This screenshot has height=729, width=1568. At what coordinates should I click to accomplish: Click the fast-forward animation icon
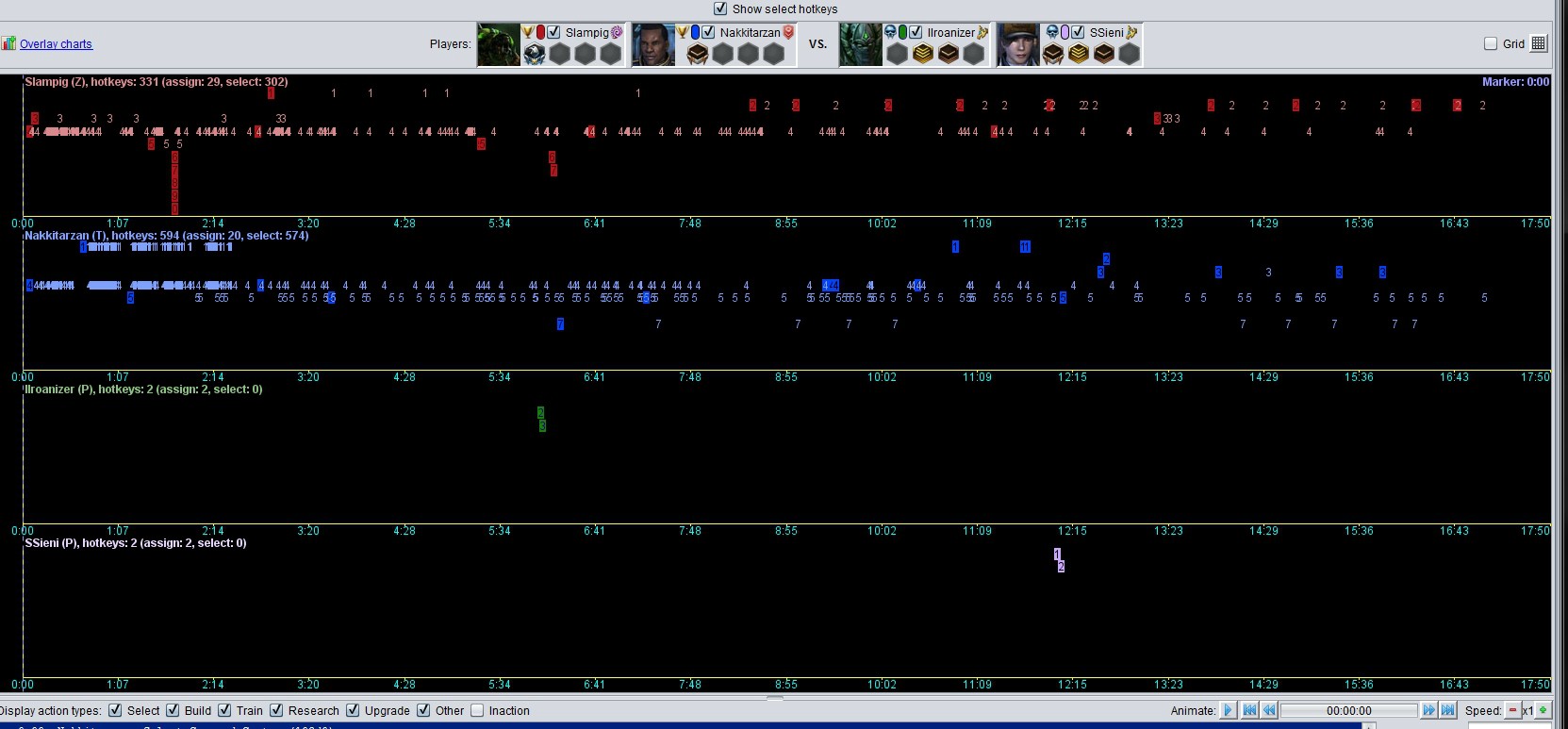[x=1428, y=710]
